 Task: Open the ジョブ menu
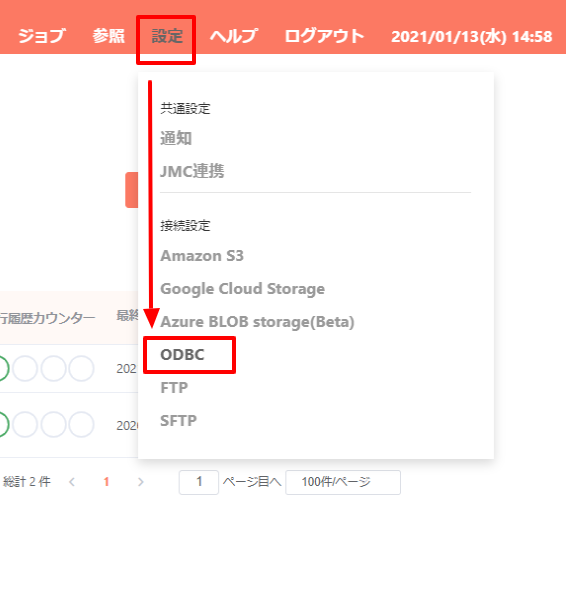tap(41, 36)
